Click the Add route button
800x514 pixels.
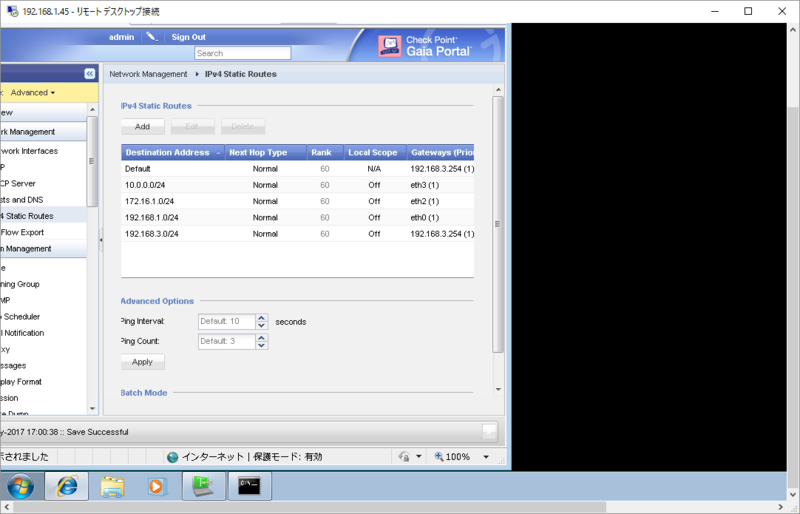click(142, 127)
